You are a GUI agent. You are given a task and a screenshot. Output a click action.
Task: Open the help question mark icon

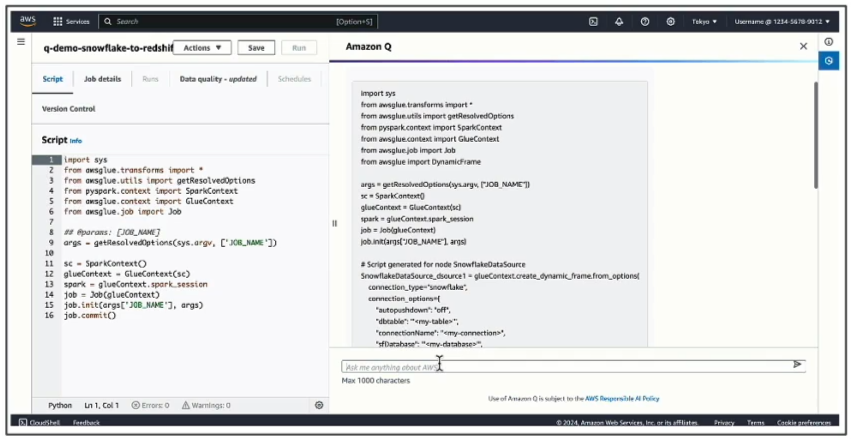[645, 21]
